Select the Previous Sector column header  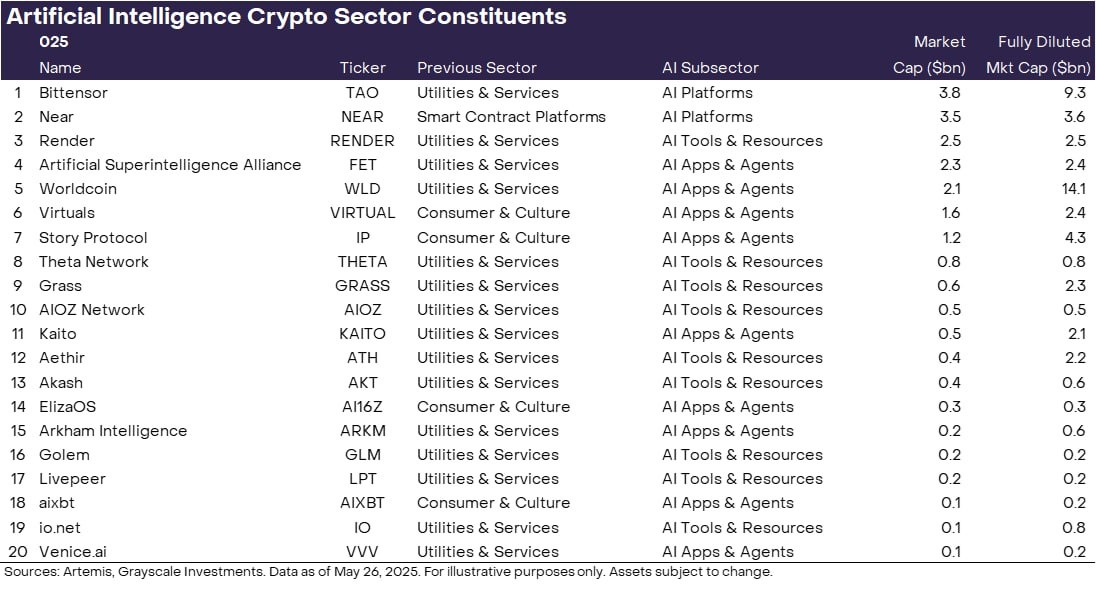pyautogui.click(x=477, y=68)
